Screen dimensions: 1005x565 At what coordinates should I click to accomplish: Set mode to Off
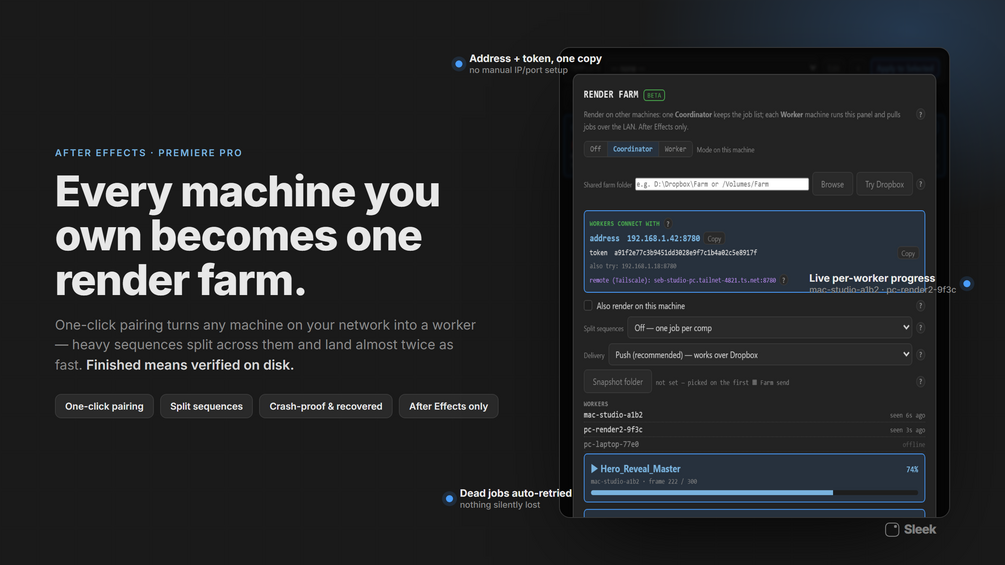595,149
